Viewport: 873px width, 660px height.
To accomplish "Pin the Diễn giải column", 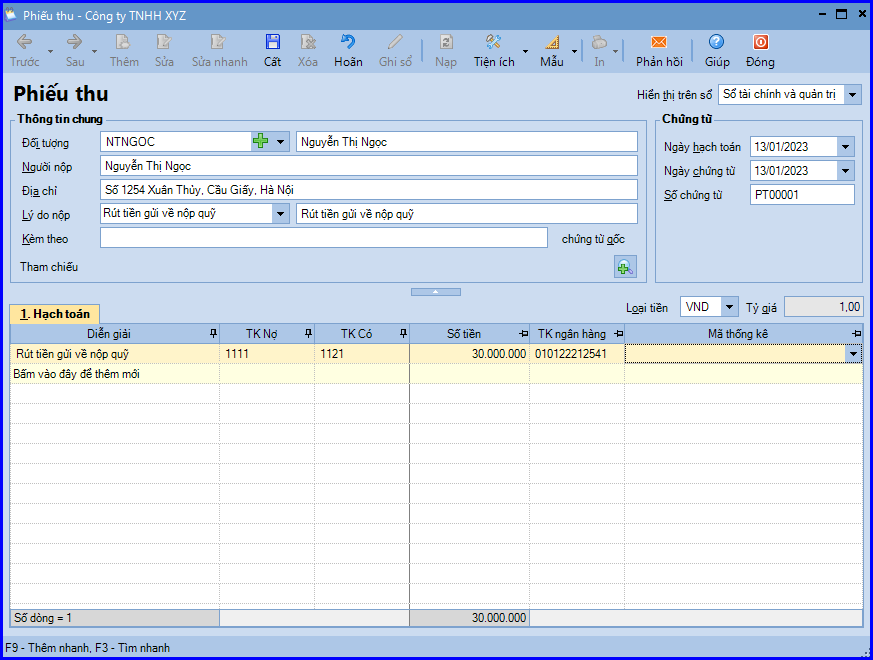I will 213,334.
